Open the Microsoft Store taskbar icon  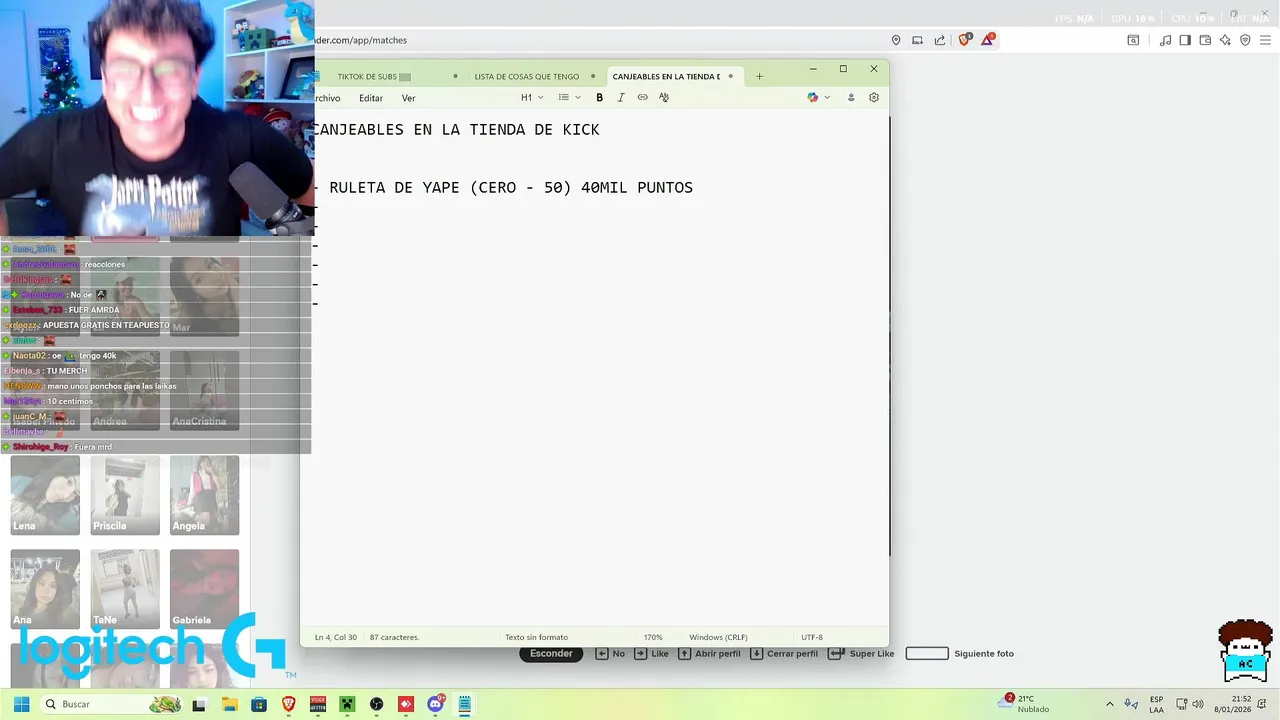point(259,704)
